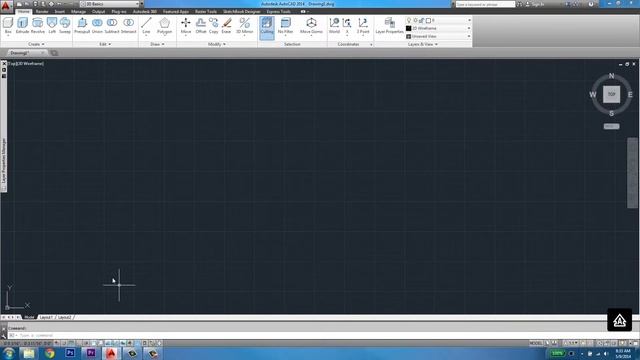
Task: Expand the Draw panel
Action: point(157,44)
